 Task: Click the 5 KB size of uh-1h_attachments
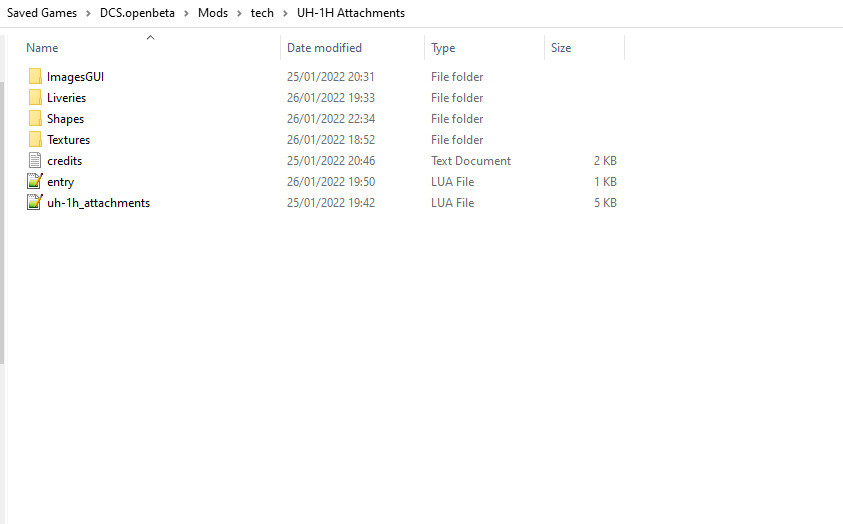pyautogui.click(x=605, y=203)
